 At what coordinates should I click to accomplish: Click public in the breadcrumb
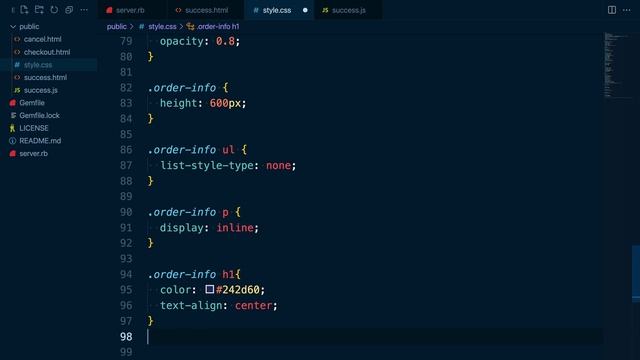pos(116,27)
